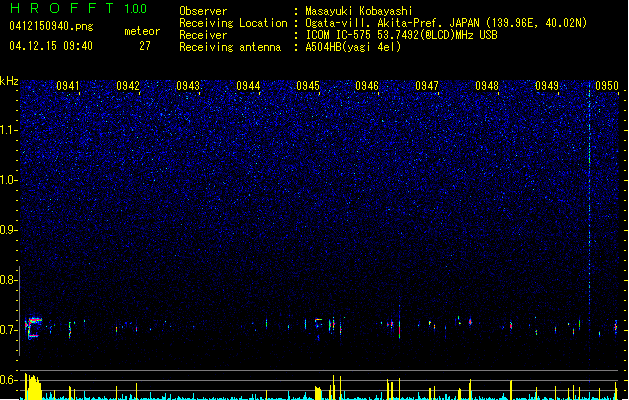629x400 pixels.
Task: Click the 0942 time marker
Action: [x=128, y=86]
